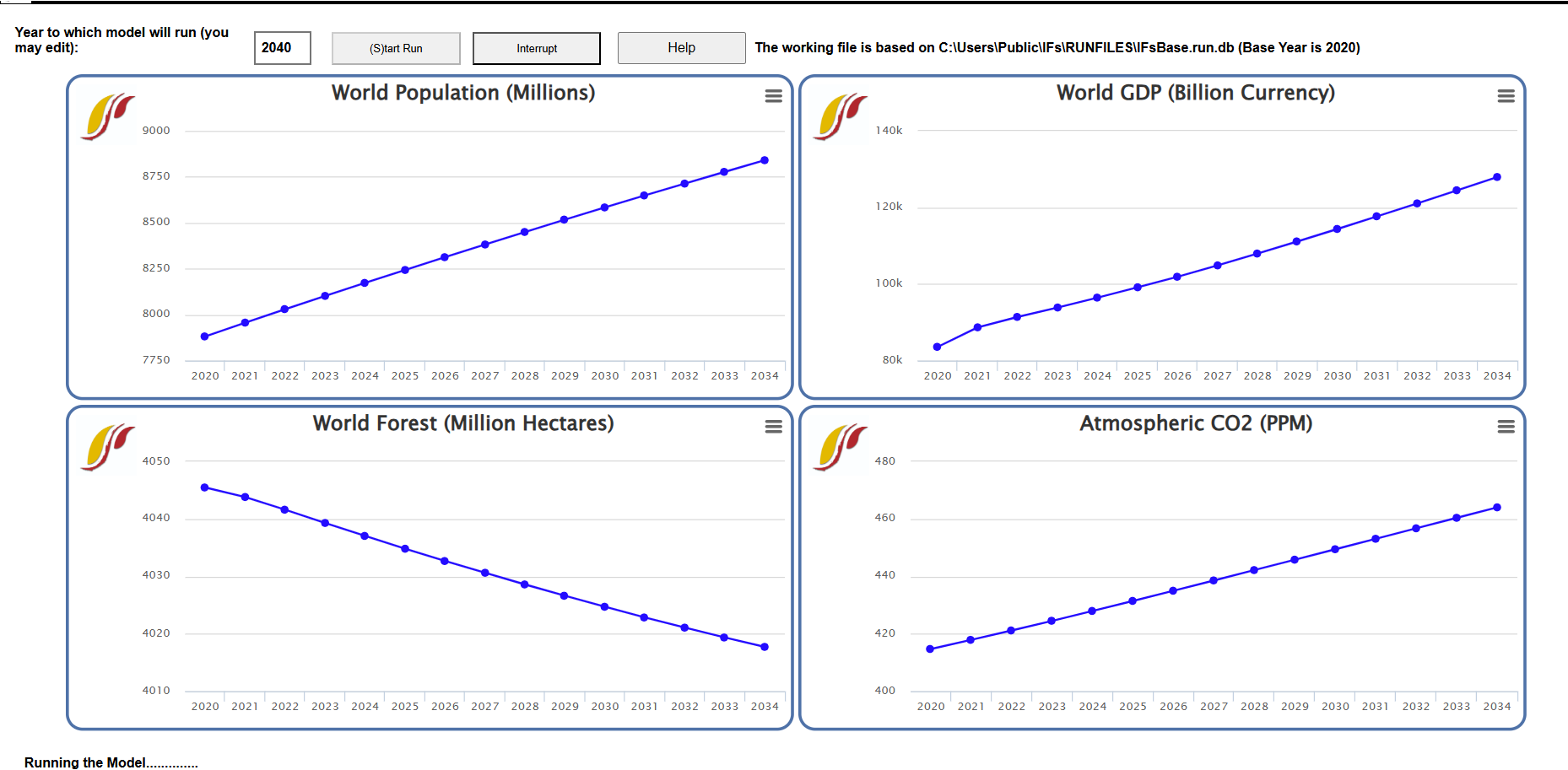Image resolution: width=1568 pixels, height=770 pixels.
Task: Open World Forest chart hamburger menu
Action: click(773, 427)
